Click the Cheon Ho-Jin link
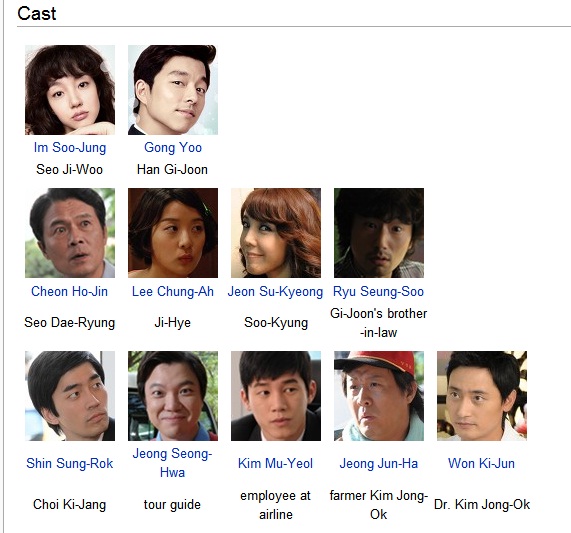This screenshot has width=571, height=533. (70, 291)
